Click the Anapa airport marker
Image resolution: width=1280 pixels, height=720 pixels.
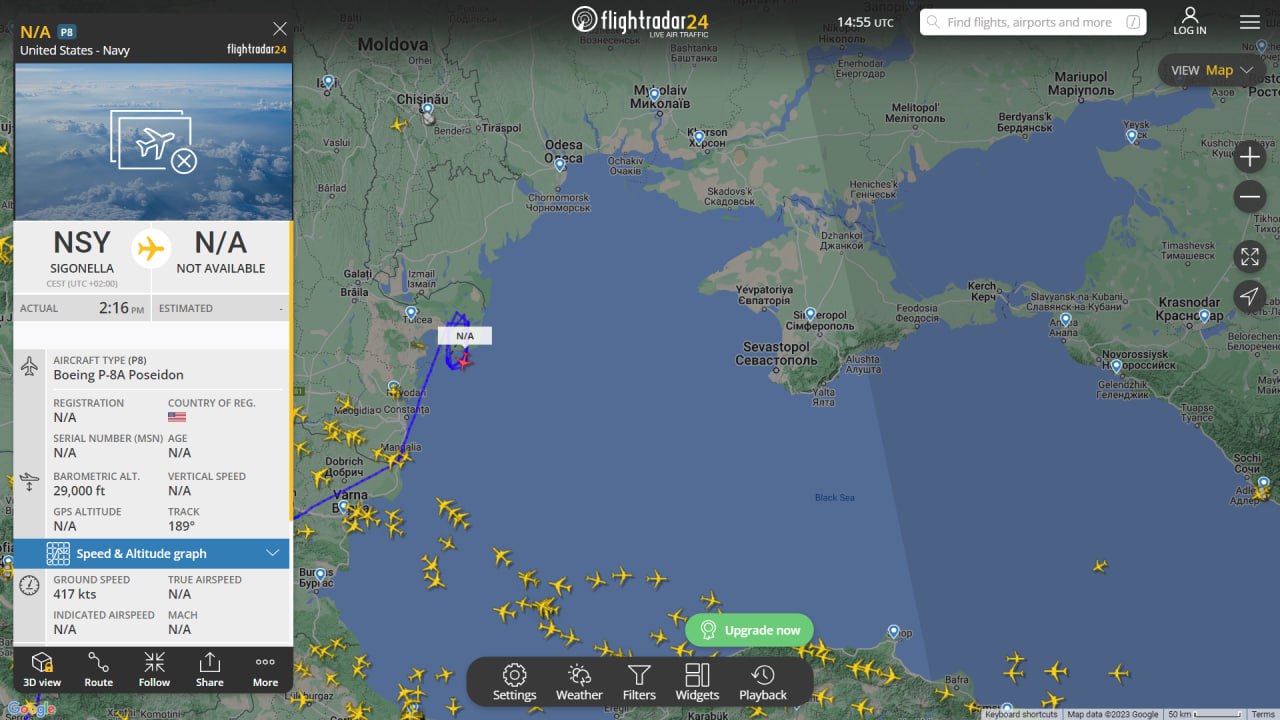point(1066,320)
